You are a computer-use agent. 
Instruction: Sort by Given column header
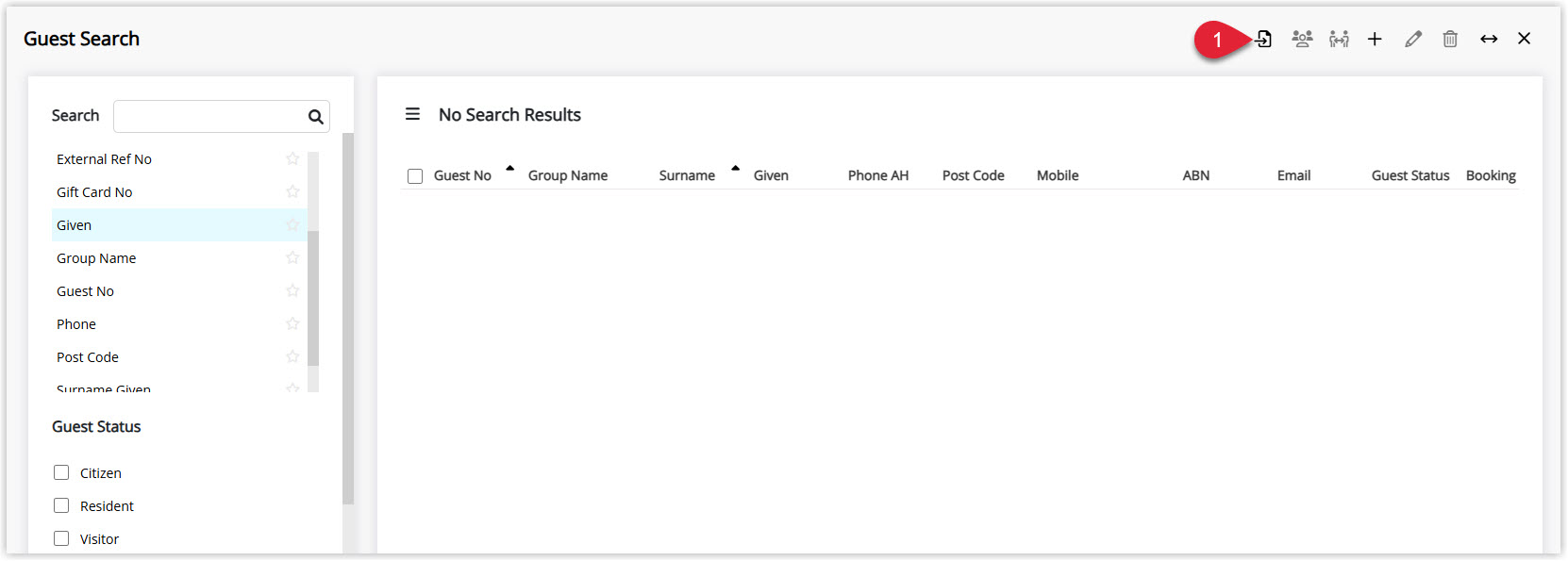771,175
